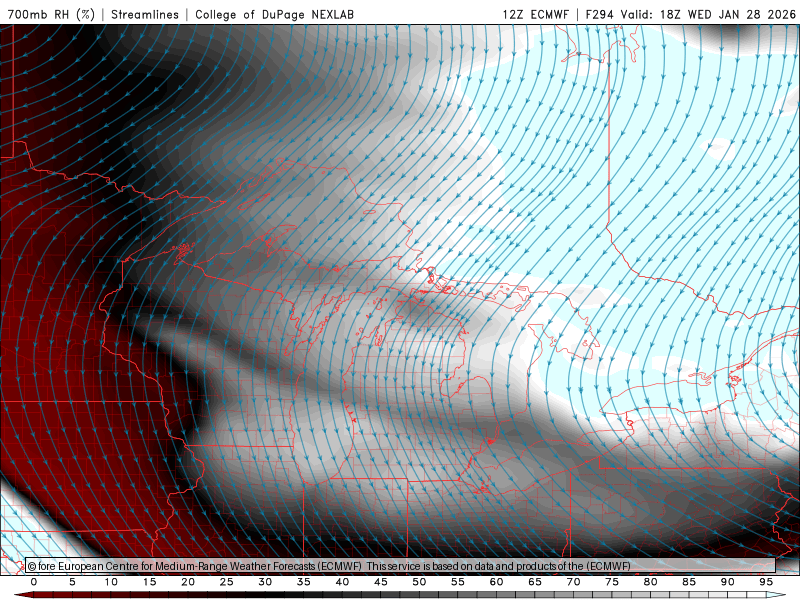
Task: Click the 60 value on the colorbar
Action: [x=496, y=582]
